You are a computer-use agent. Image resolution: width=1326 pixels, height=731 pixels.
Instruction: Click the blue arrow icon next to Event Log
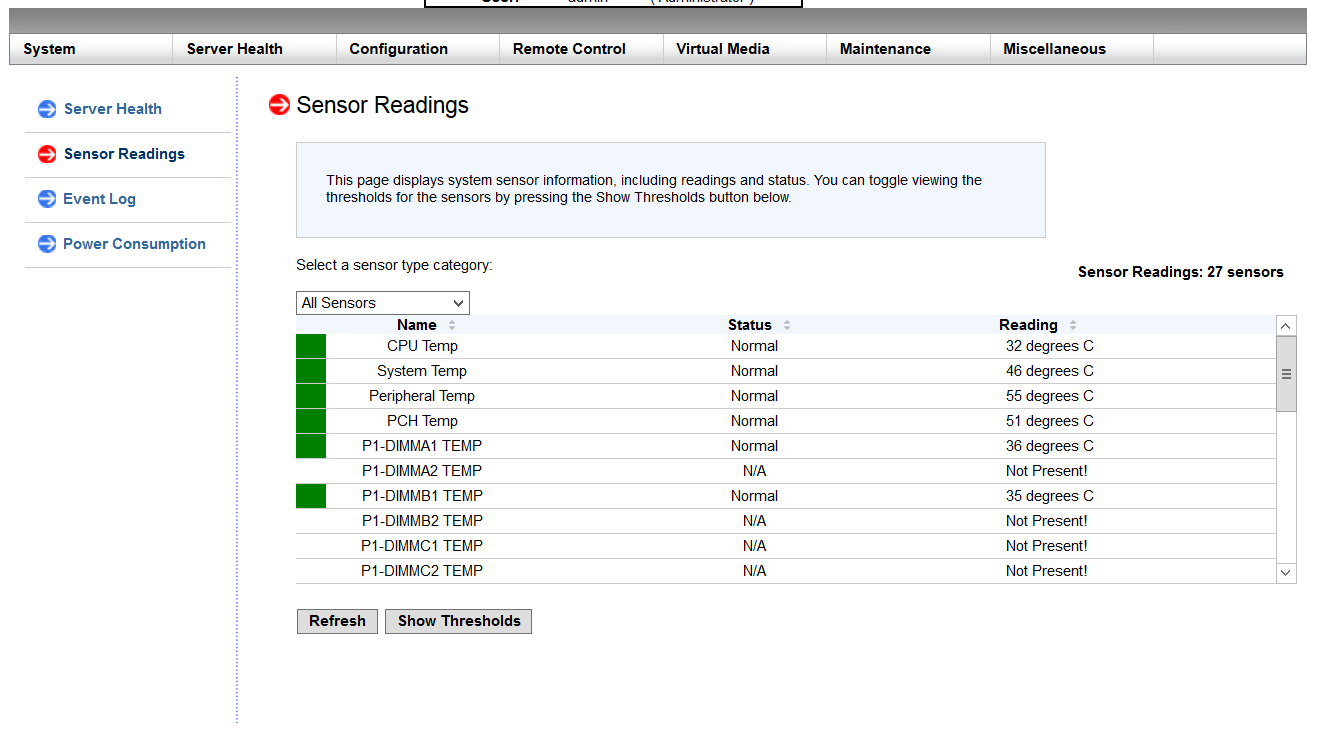pyautogui.click(x=46, y=199)
